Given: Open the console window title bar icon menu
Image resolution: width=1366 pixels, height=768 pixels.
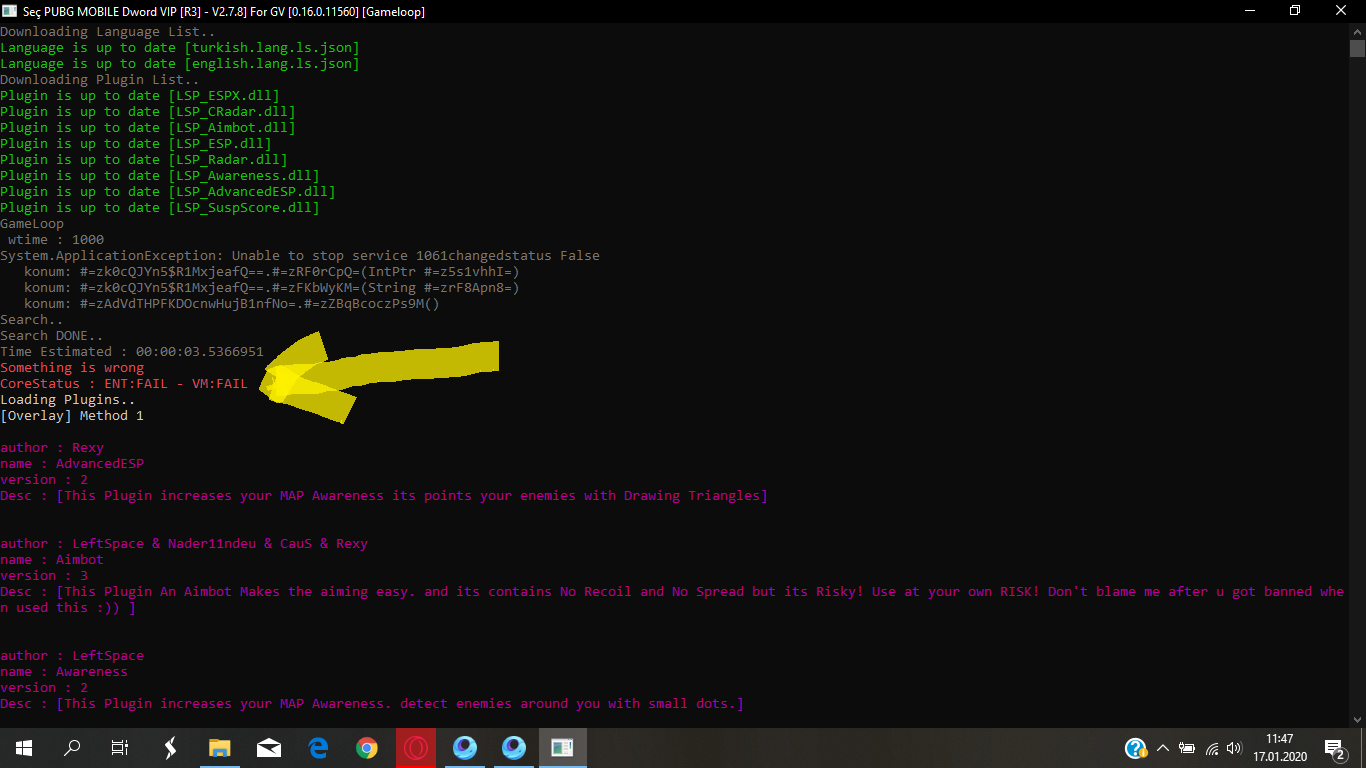Looking at the screenshot, I should point(10,10).
